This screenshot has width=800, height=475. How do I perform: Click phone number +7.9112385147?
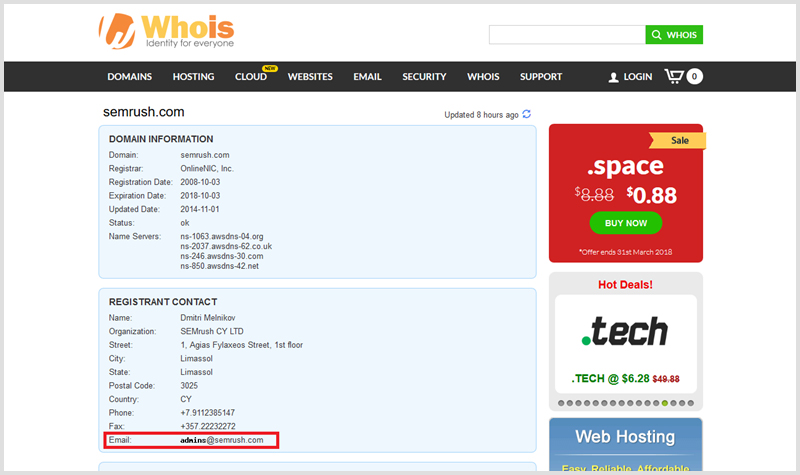(x=207, y=413)
